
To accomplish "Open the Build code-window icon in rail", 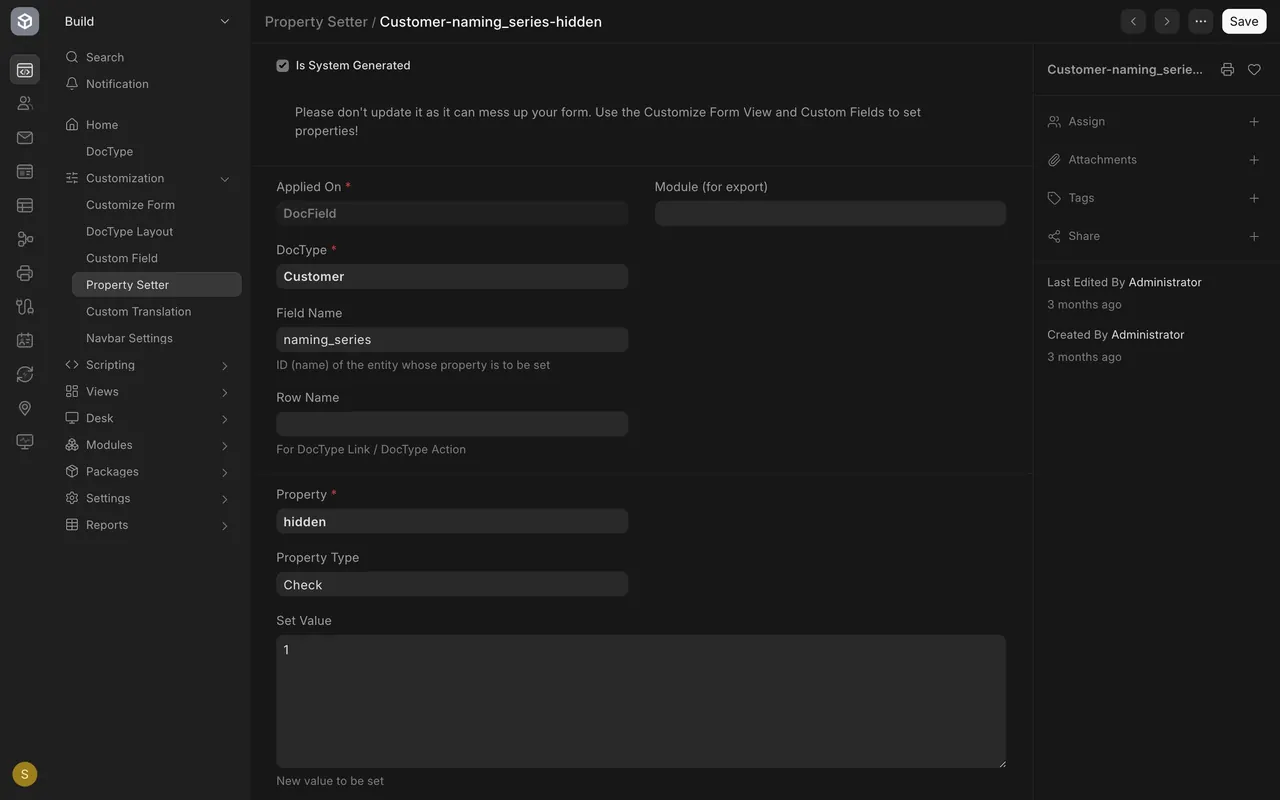I will pyautogui.click(x=25, y=70).
